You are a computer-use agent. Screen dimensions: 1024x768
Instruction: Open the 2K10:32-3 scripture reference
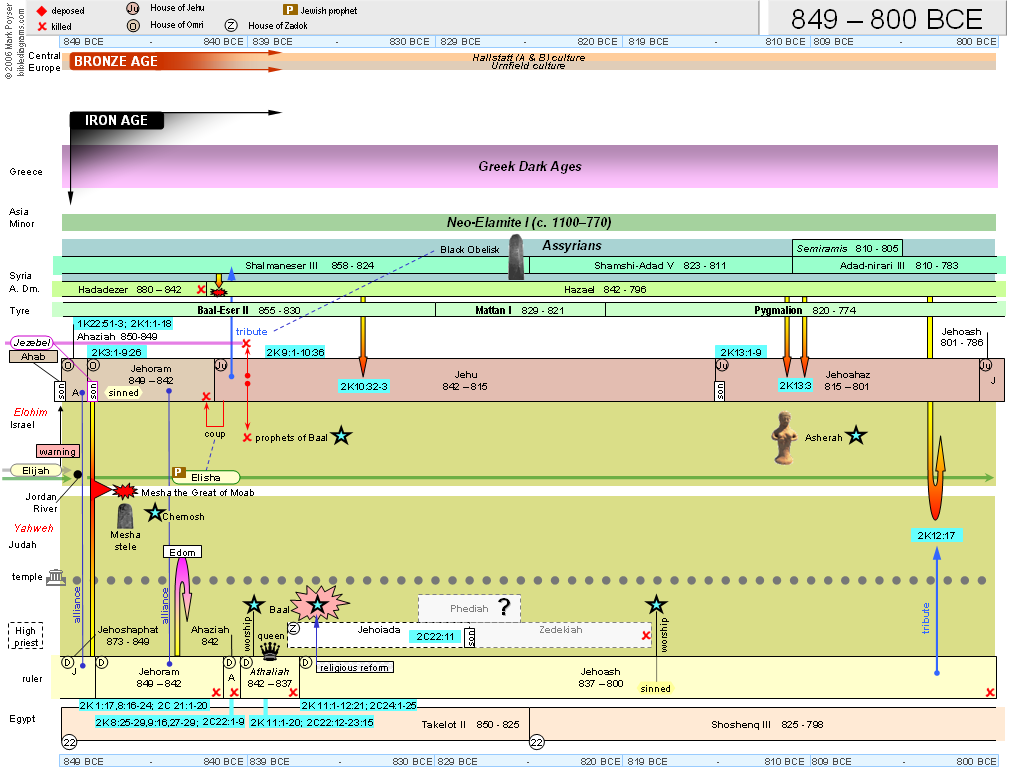pyautogui.click(x=363, y=386)
